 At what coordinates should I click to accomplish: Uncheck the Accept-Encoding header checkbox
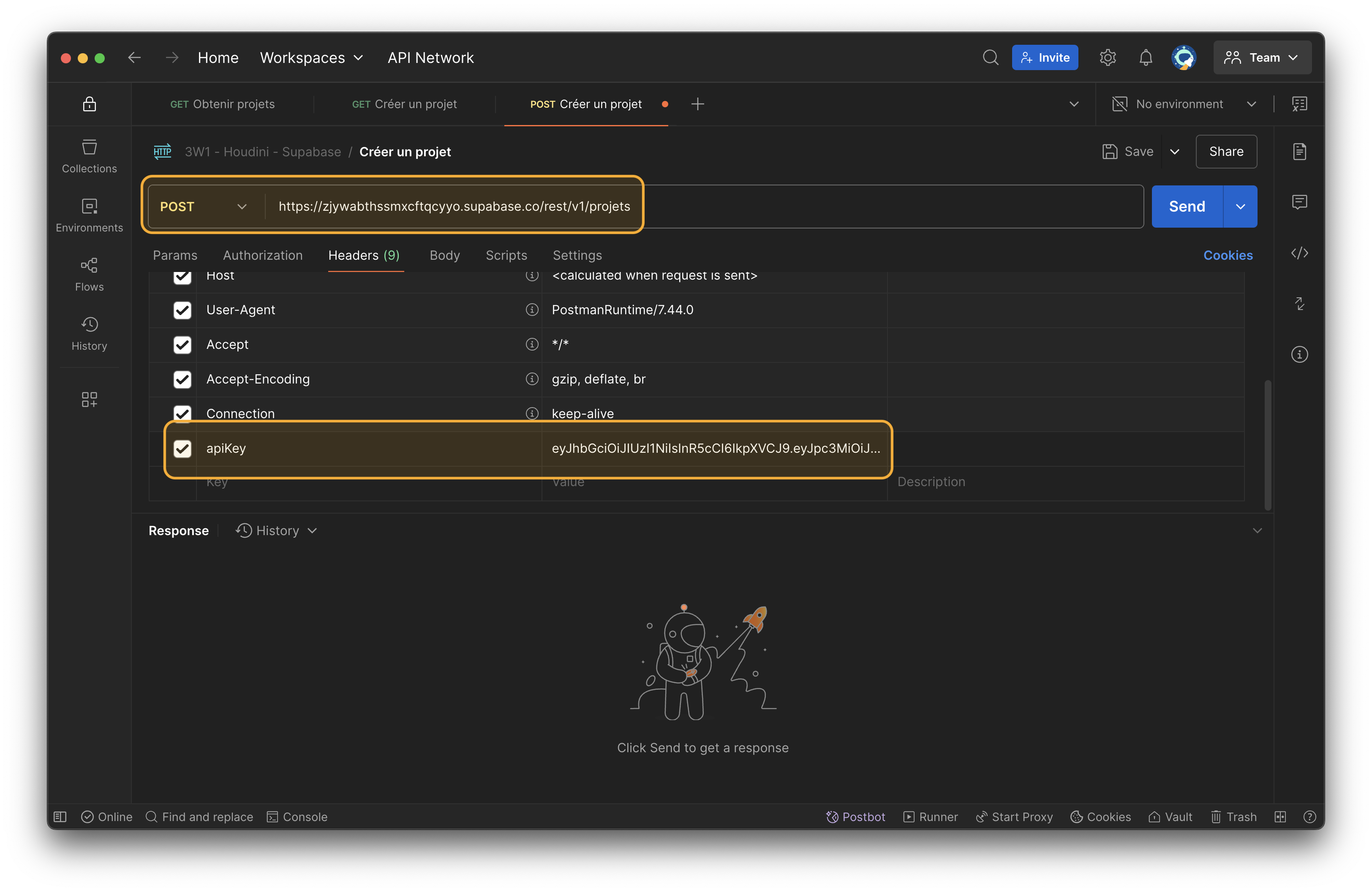tap(182, 379)
